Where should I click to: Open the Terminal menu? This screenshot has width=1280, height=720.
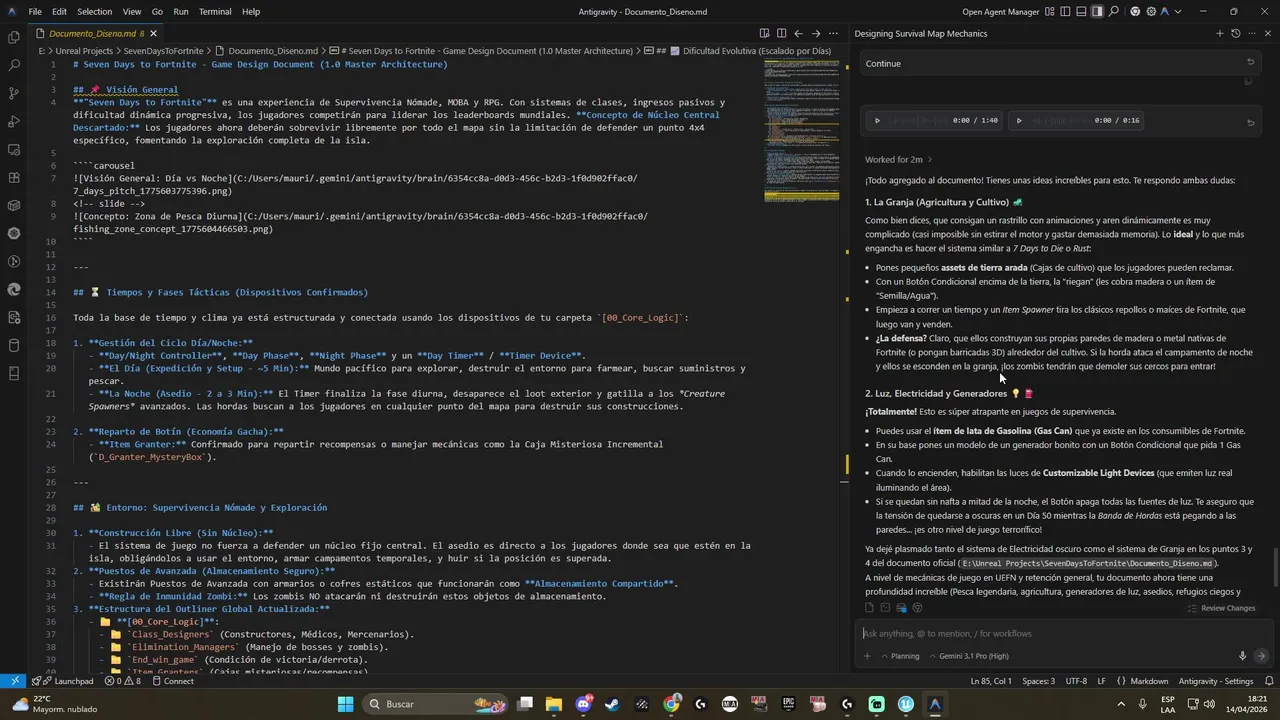tap(215, 11)
